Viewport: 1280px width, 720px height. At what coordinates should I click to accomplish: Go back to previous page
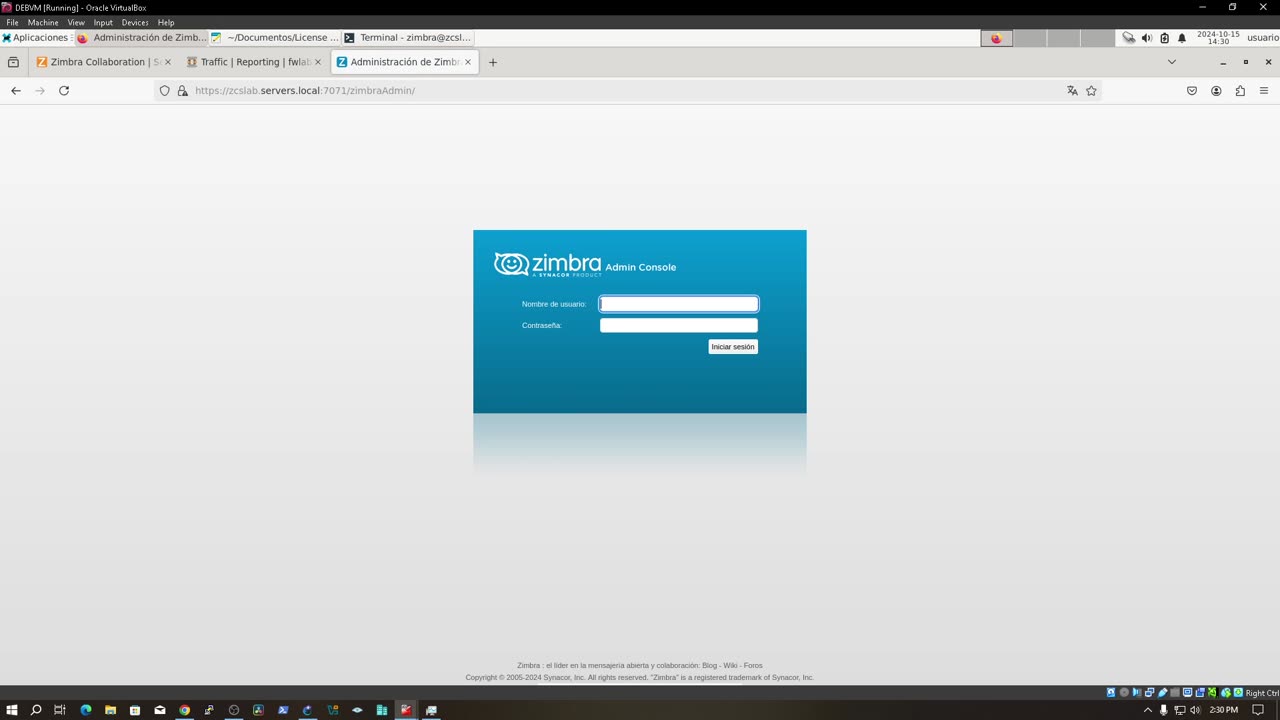click(x=16, y=91)
